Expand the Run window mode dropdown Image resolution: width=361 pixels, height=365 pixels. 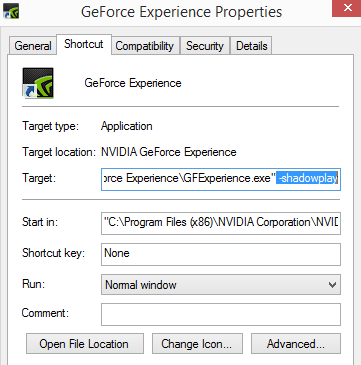coord(221,285)
